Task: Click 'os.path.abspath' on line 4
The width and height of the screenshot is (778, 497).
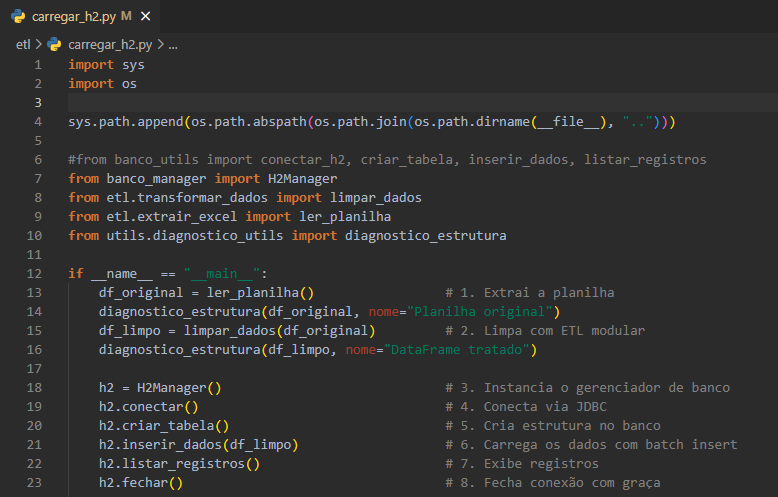Action: click(249, 122)
